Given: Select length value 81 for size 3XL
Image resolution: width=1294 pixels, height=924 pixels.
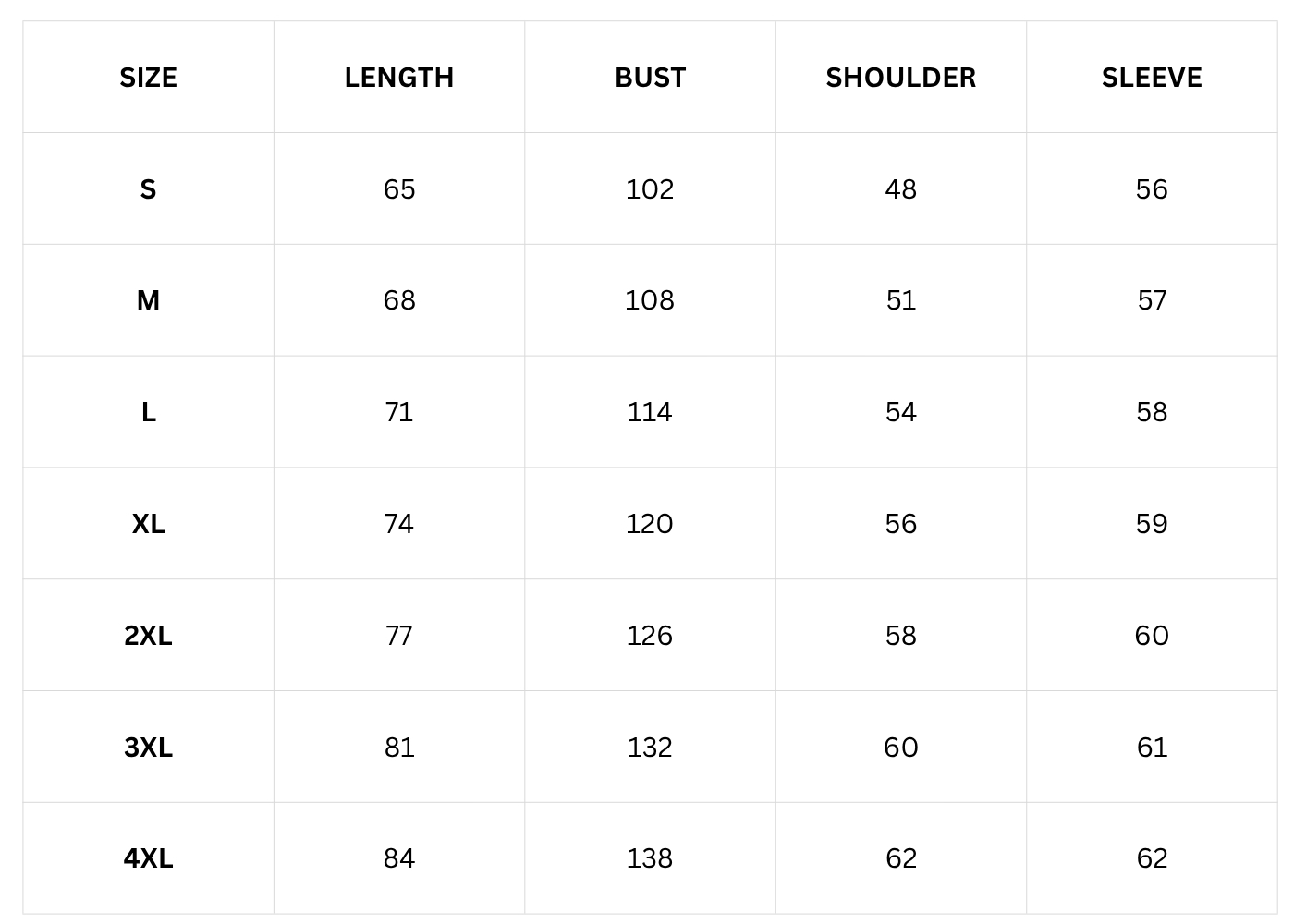Looking at the screenshot, I should [399, 748].
